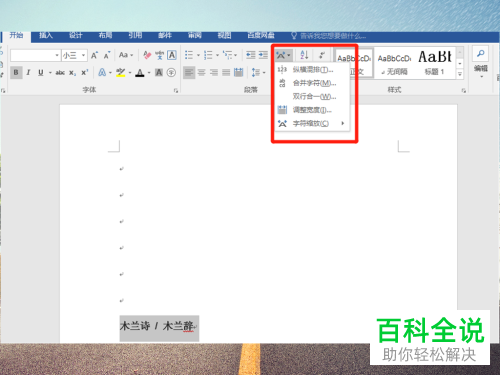The width and height of the screenshot is (500, 375).
Task: Switch to 布局 Layout tab
Action: (105, 35)
